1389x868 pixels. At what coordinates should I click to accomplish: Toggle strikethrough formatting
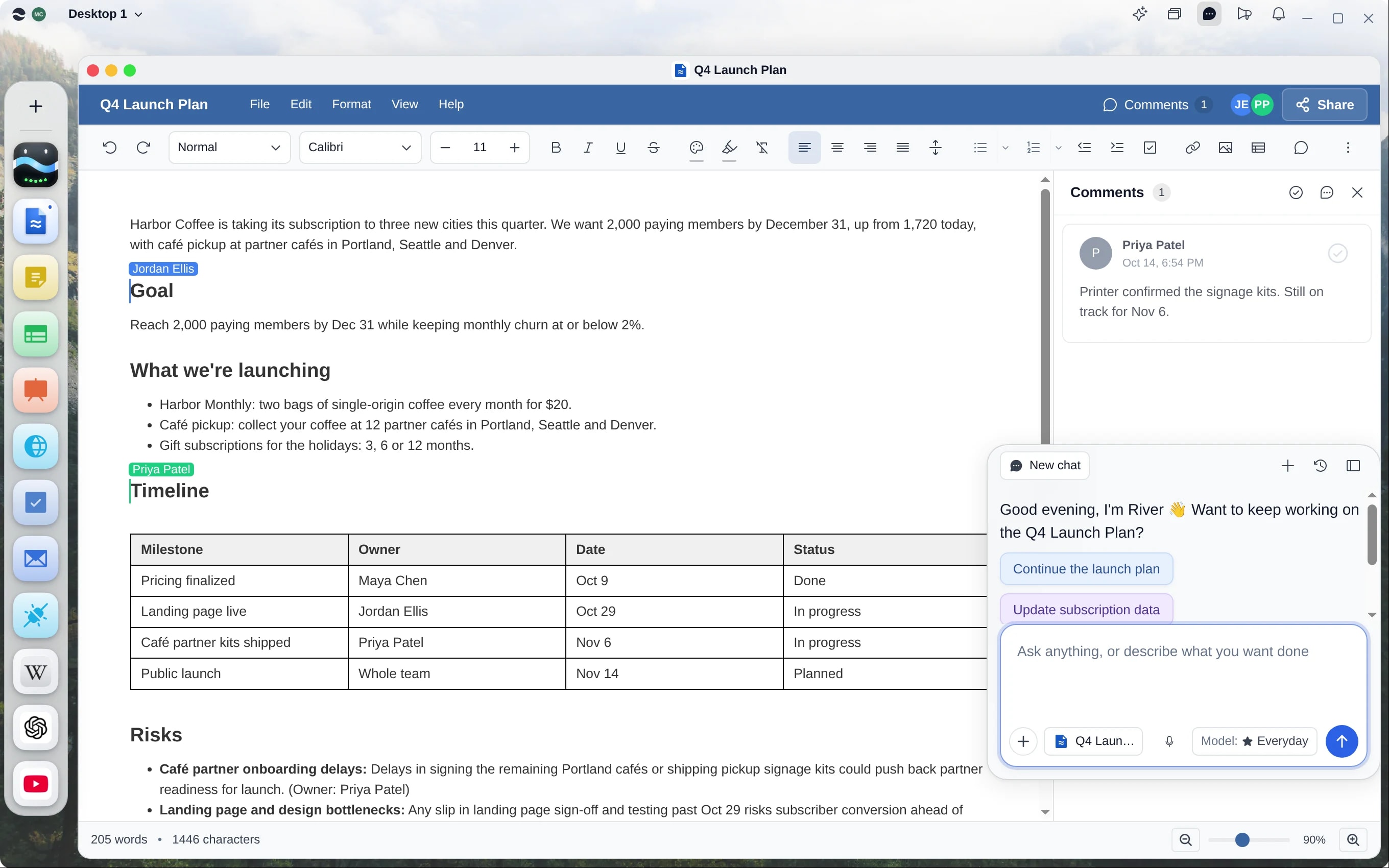pos(653,148)
